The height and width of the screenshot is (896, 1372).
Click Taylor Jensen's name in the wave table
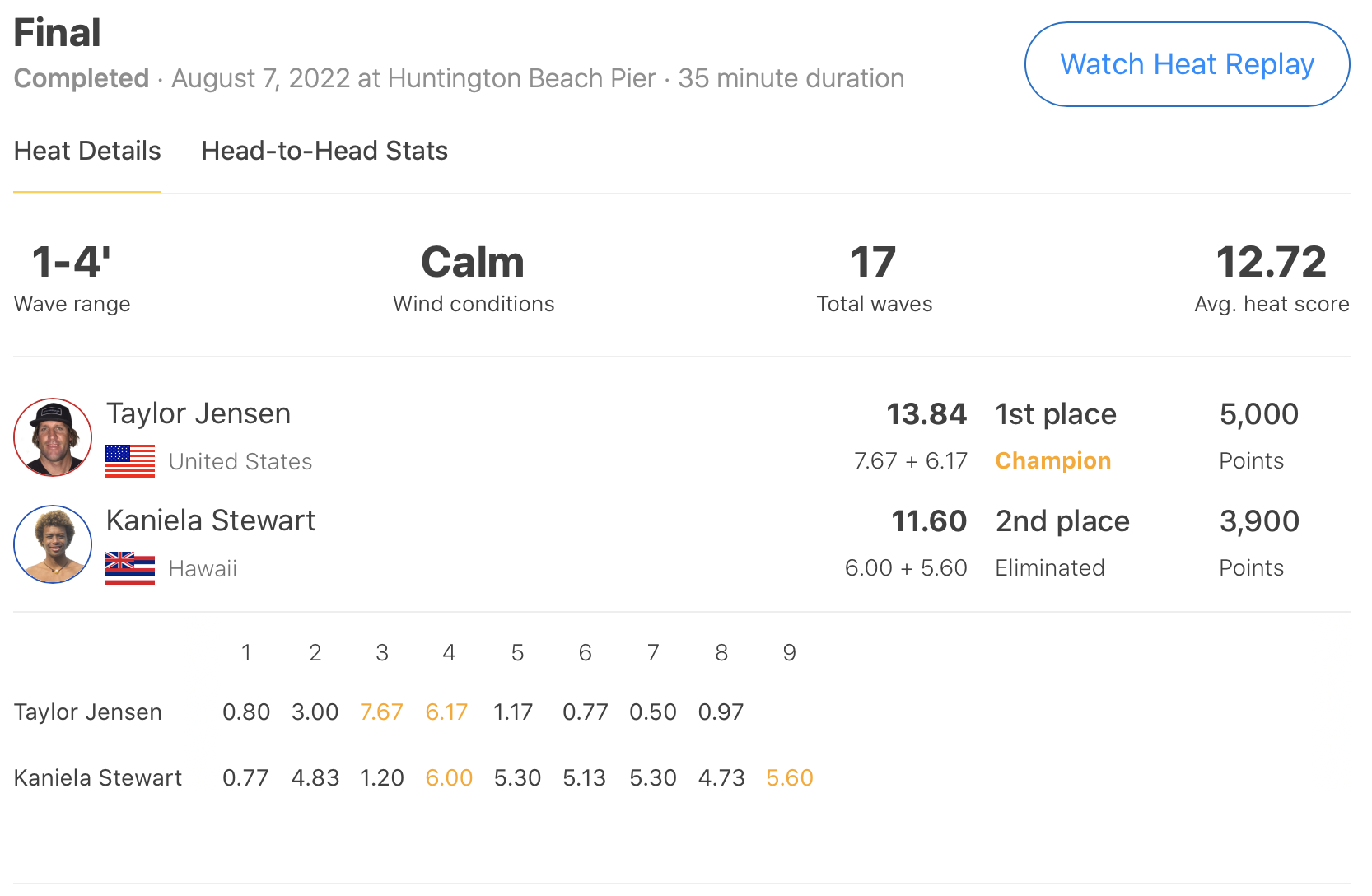pos(88,712)
